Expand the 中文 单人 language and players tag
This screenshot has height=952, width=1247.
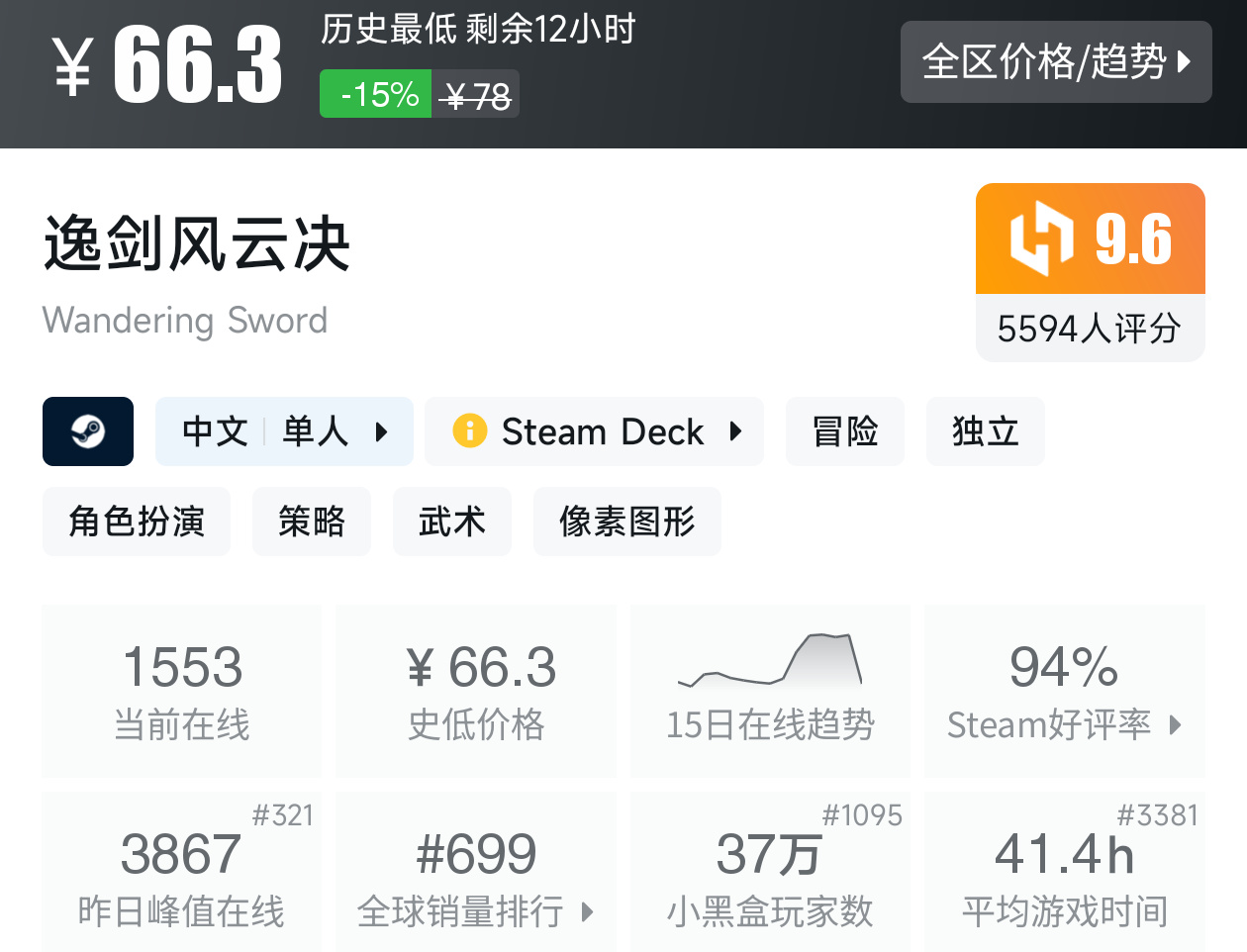click(x=284, y=431)
